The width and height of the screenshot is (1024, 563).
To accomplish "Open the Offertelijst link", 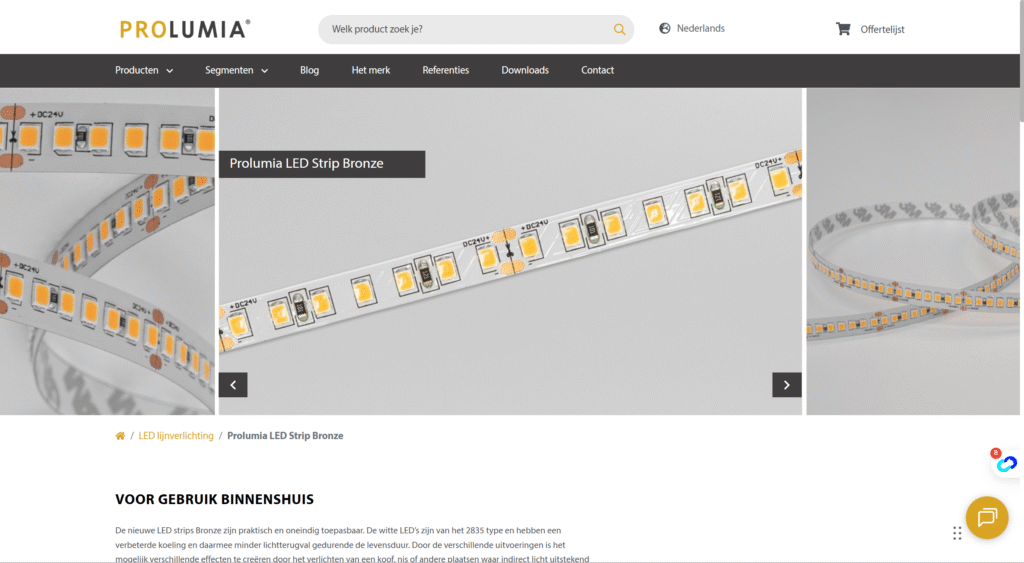I will [882, 29].
